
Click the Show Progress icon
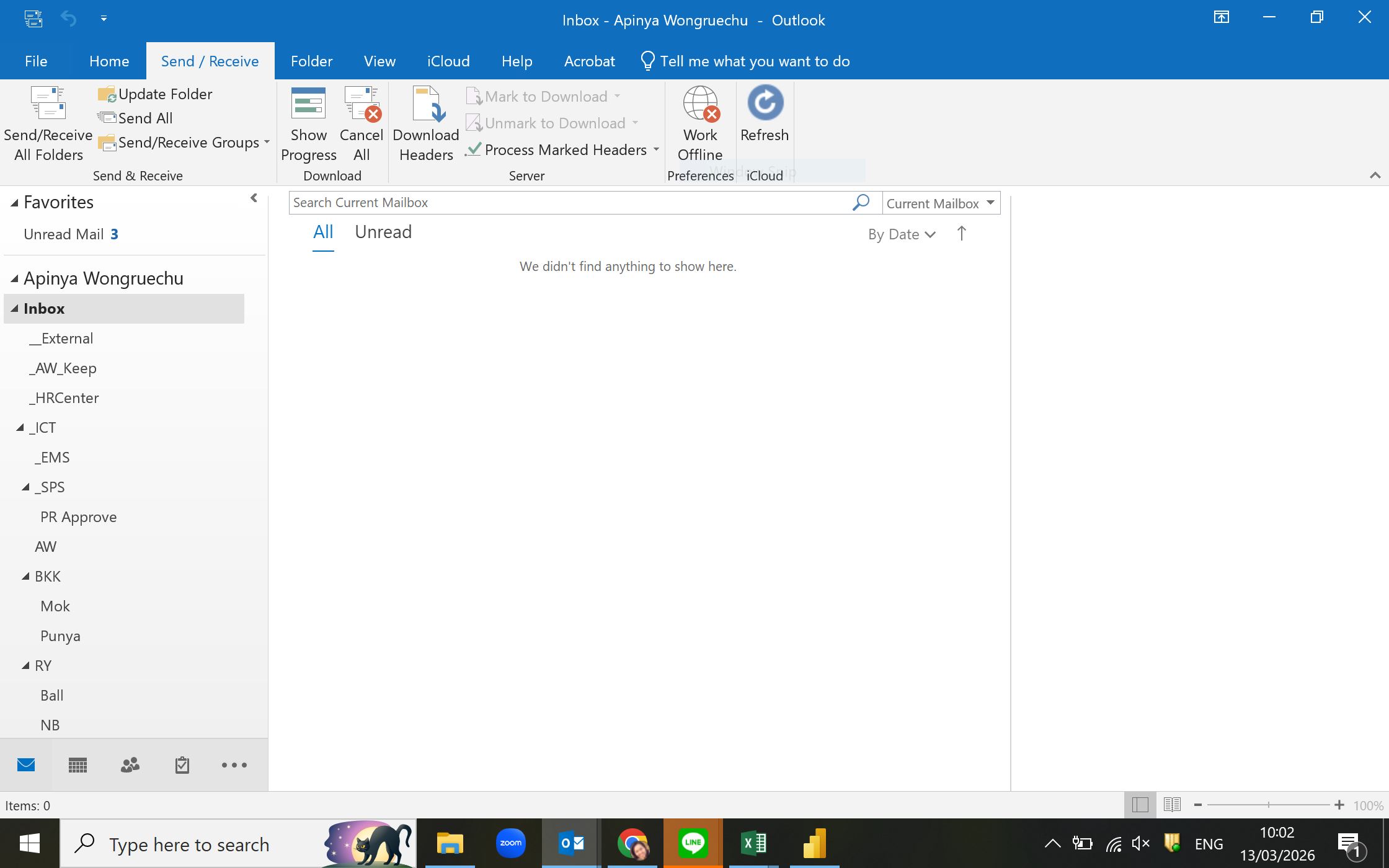point(308,104)
